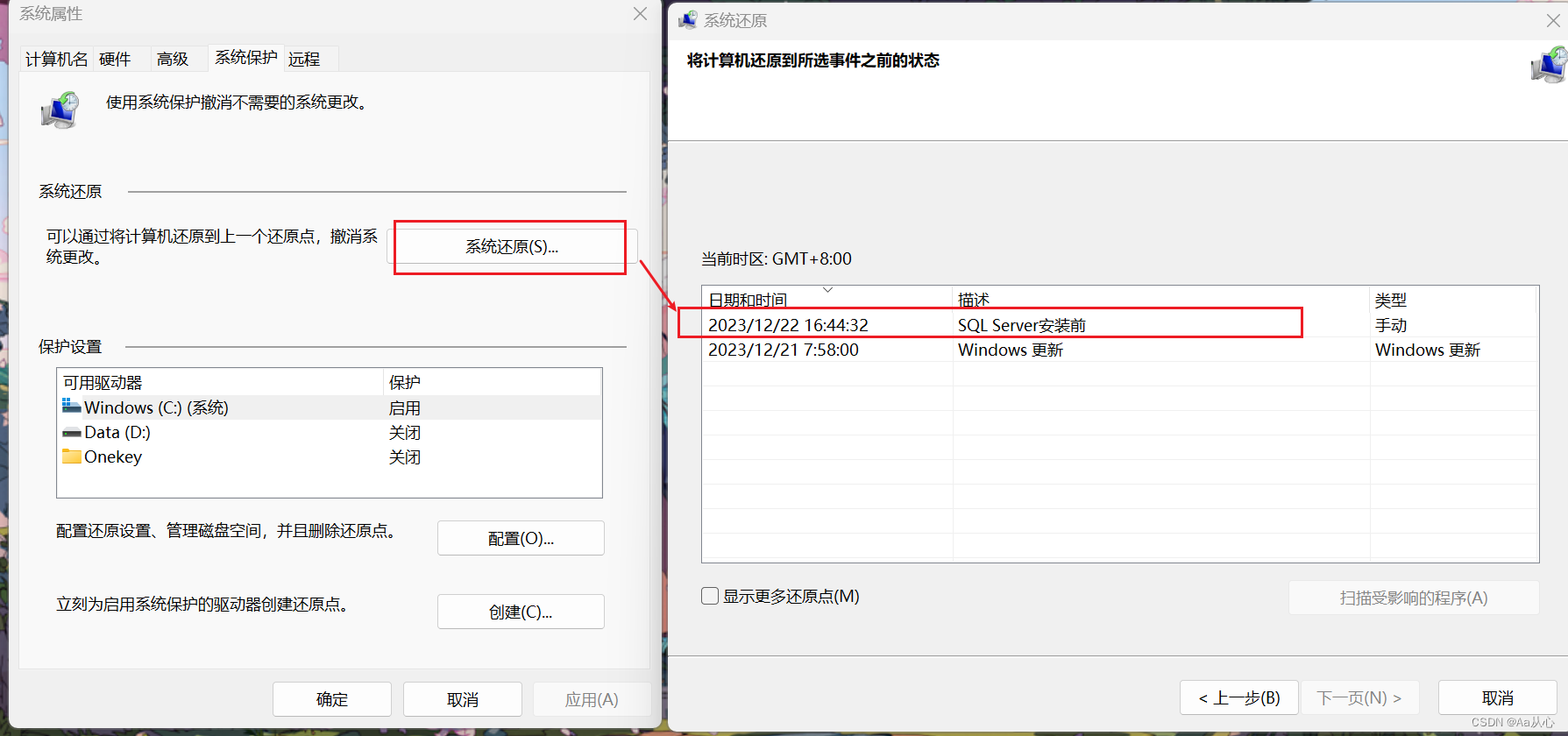Click the 当前时区: GMT+8:00 label

pos(777,258)
